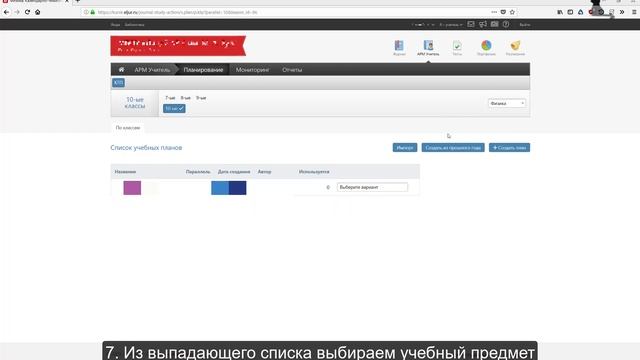Click the padlock site security icon
This screenshot has width=640, height=360.
click(93, 12)
